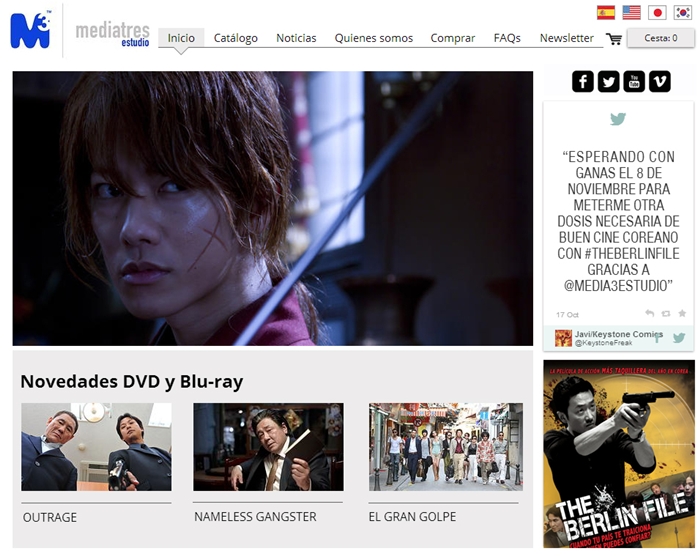Open the Facebook social page
Viewport: 700px width, 556px height.
click(x=583, y=81)
